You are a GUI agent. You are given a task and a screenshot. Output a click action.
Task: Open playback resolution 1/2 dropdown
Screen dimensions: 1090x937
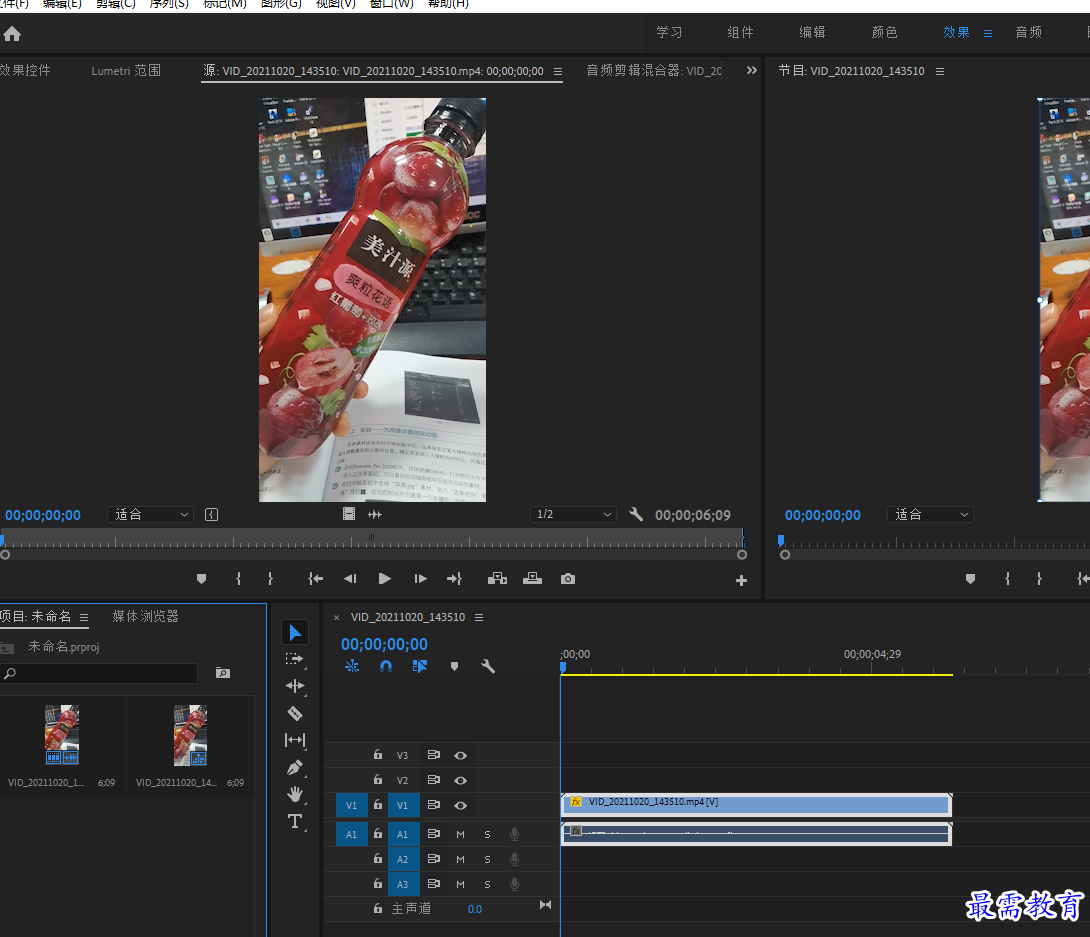point(573,514)
